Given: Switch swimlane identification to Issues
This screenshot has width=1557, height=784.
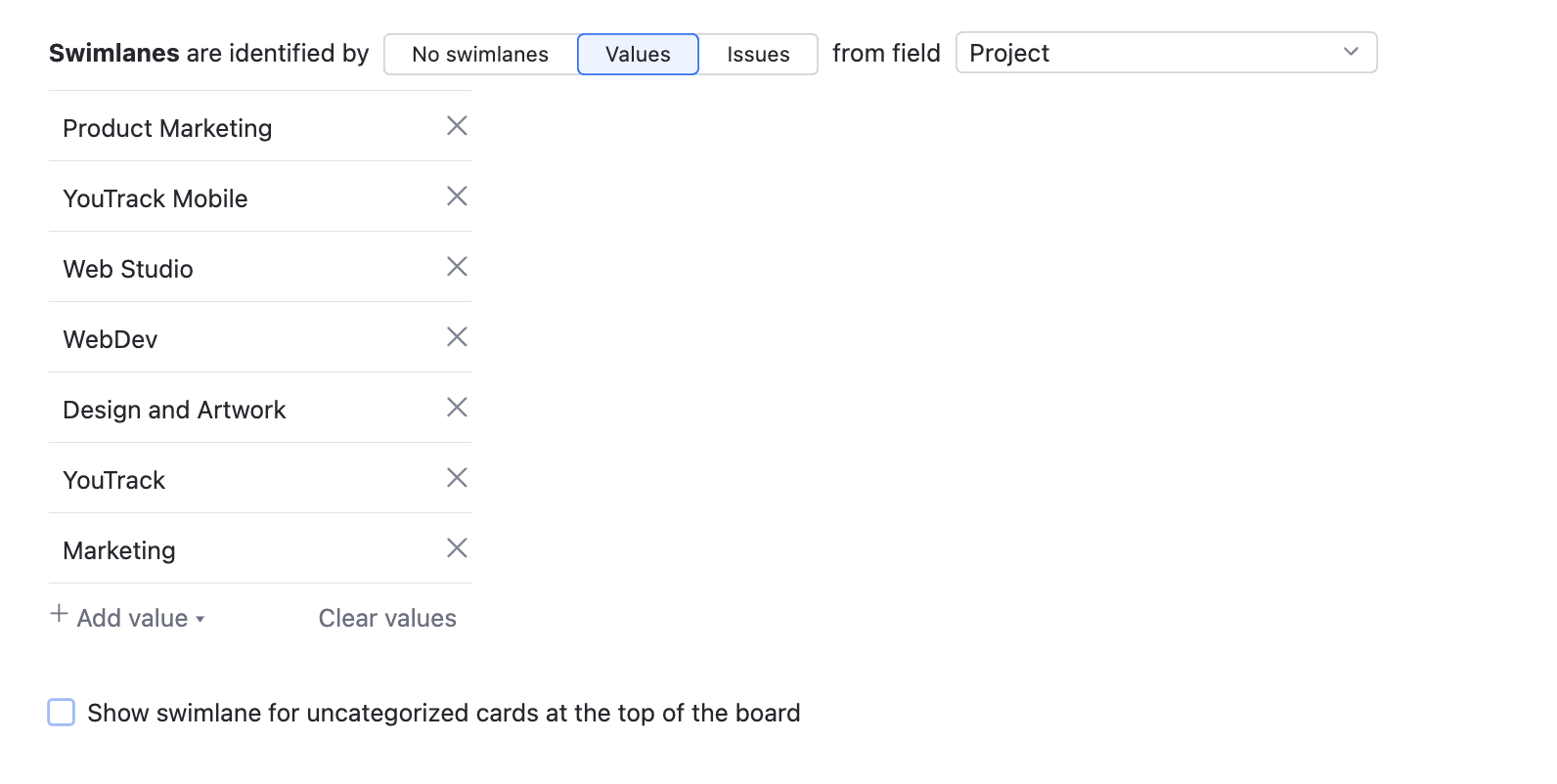Looking at the screenshot, I should 758,55.
